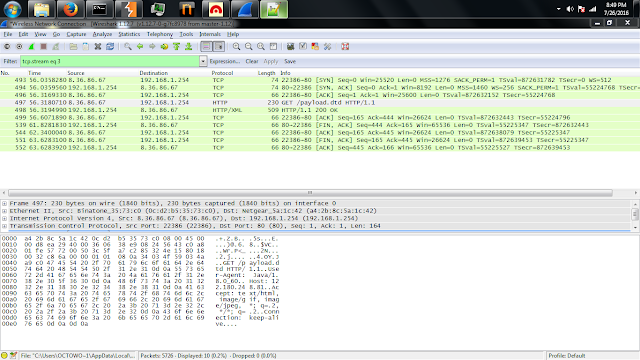Screen dimensions: 640x360
Task: Select packet 493 SYN row
Action: point(320,80)
